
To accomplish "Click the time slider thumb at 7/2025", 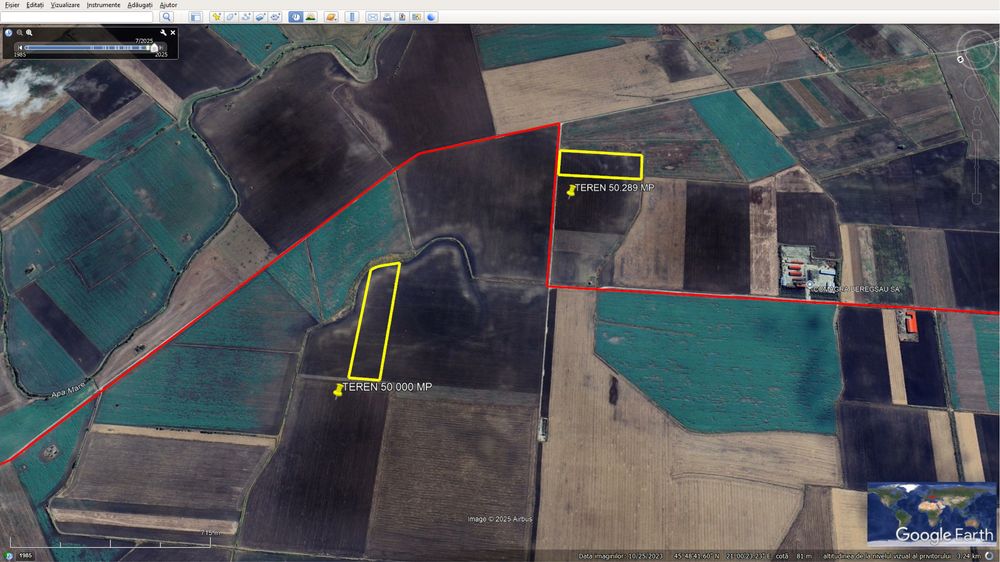I will pyautogui.click(x=154, y=48).
